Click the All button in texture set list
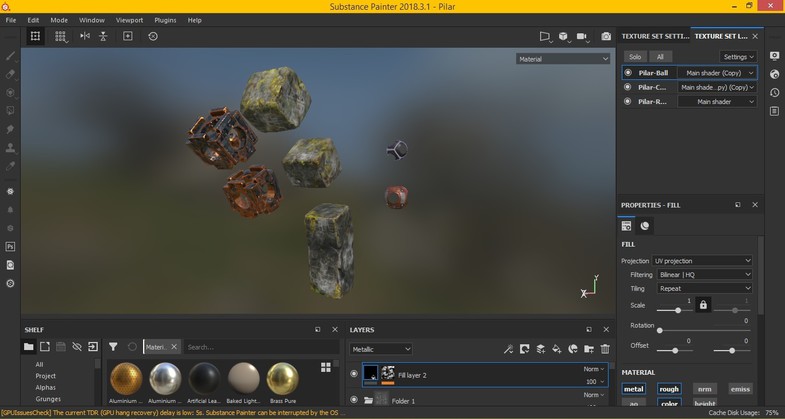This screenshot has width=785, height=419. click(660, 57)
